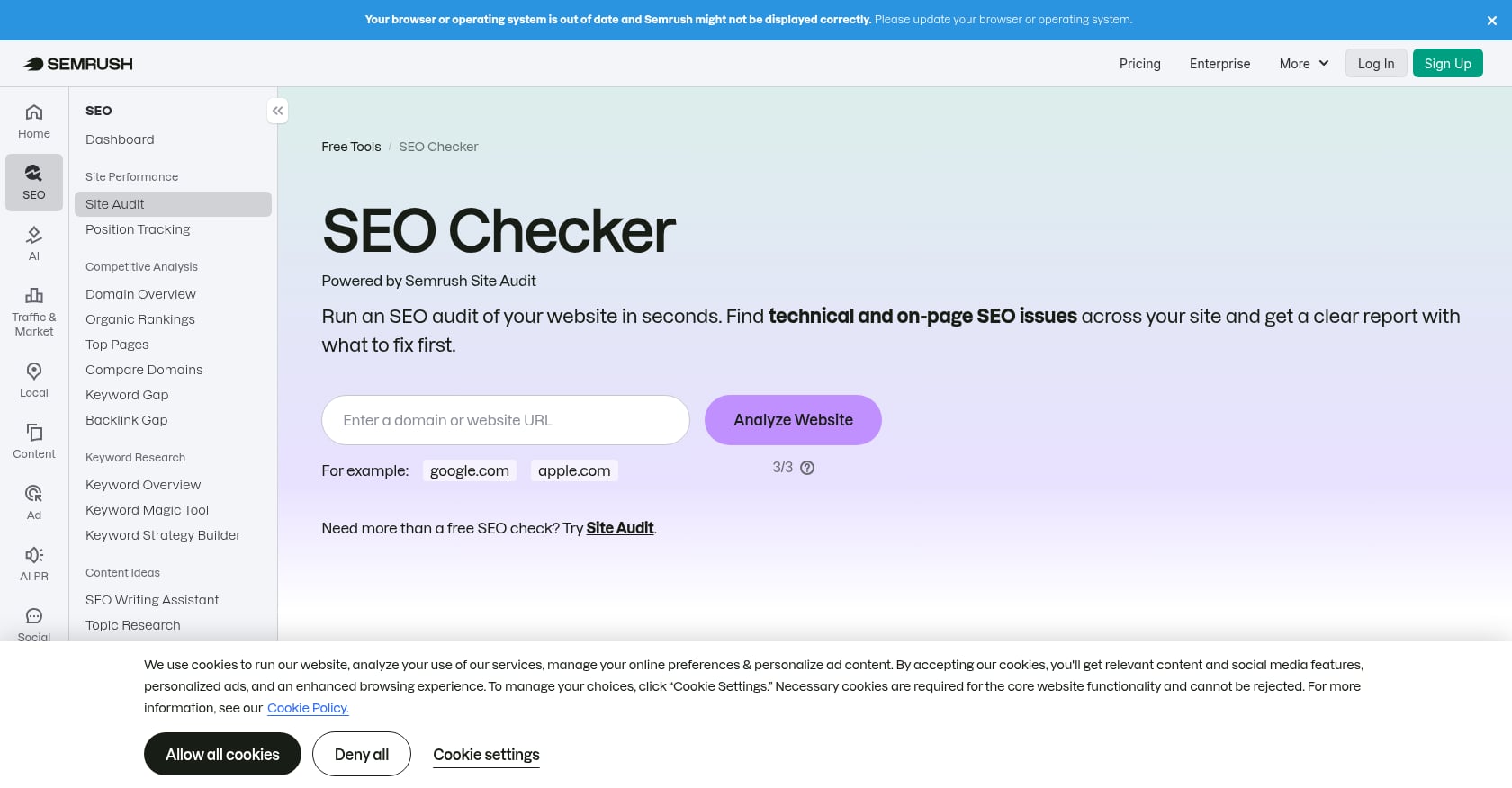This screenshot has width=1512, height=788.
Task: Open the AI PR sidebar icon
Action: coord(34,564)
